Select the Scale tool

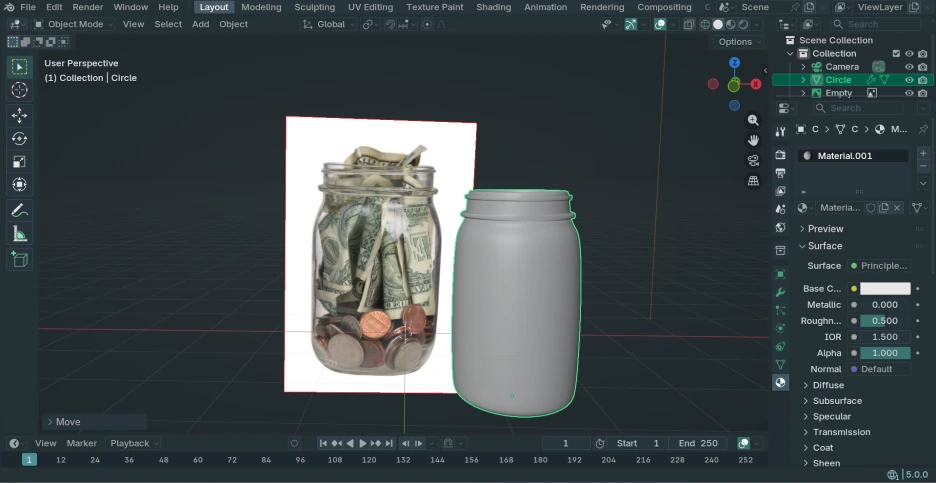point(20,162)
